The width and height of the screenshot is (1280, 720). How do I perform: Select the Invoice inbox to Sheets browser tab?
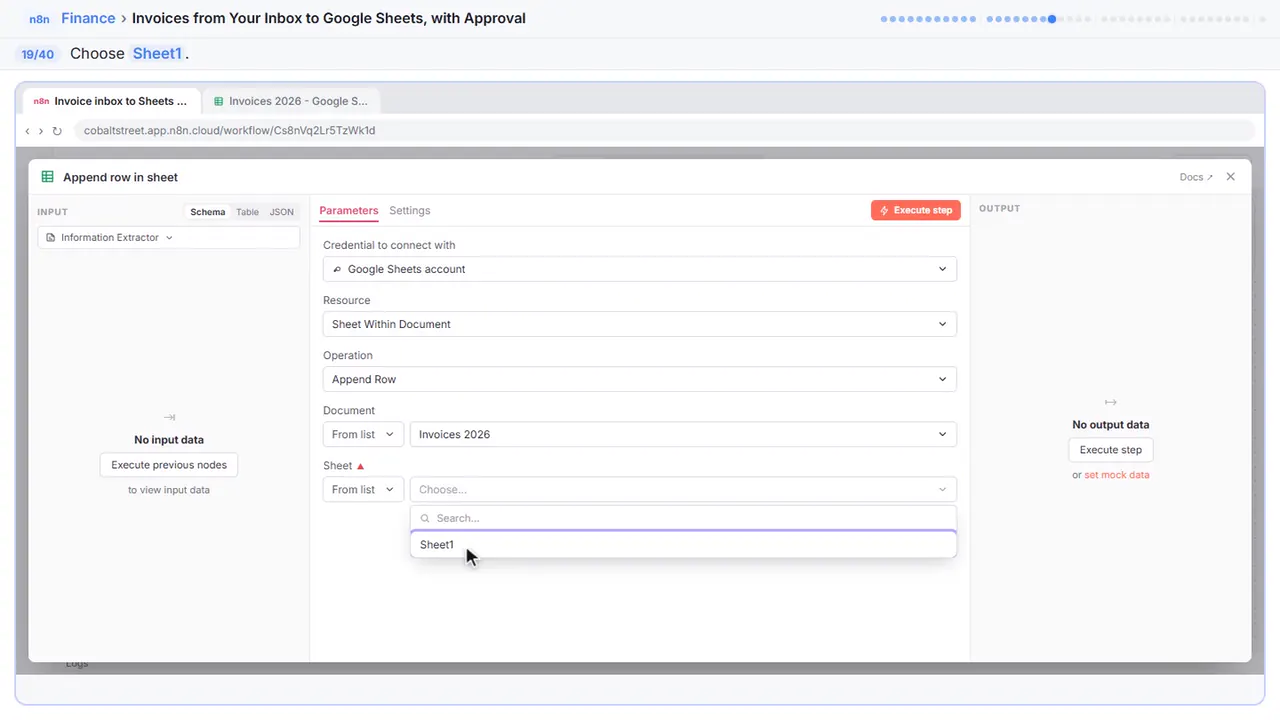(111, 101)
